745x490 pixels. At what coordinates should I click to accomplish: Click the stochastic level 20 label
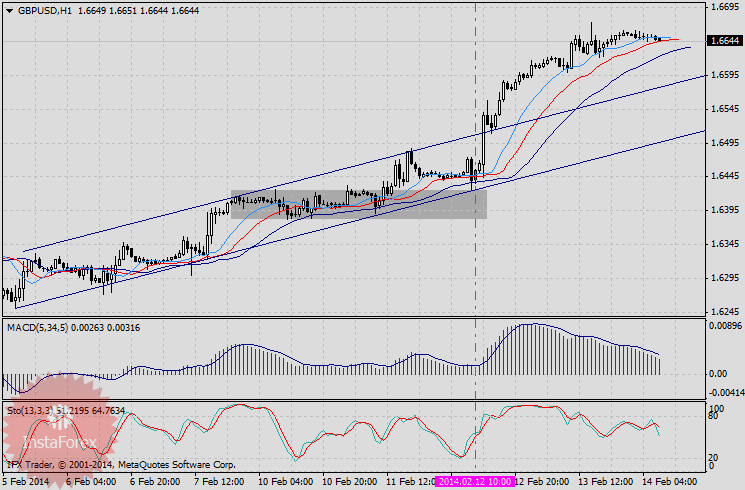(x=714, y=456)
